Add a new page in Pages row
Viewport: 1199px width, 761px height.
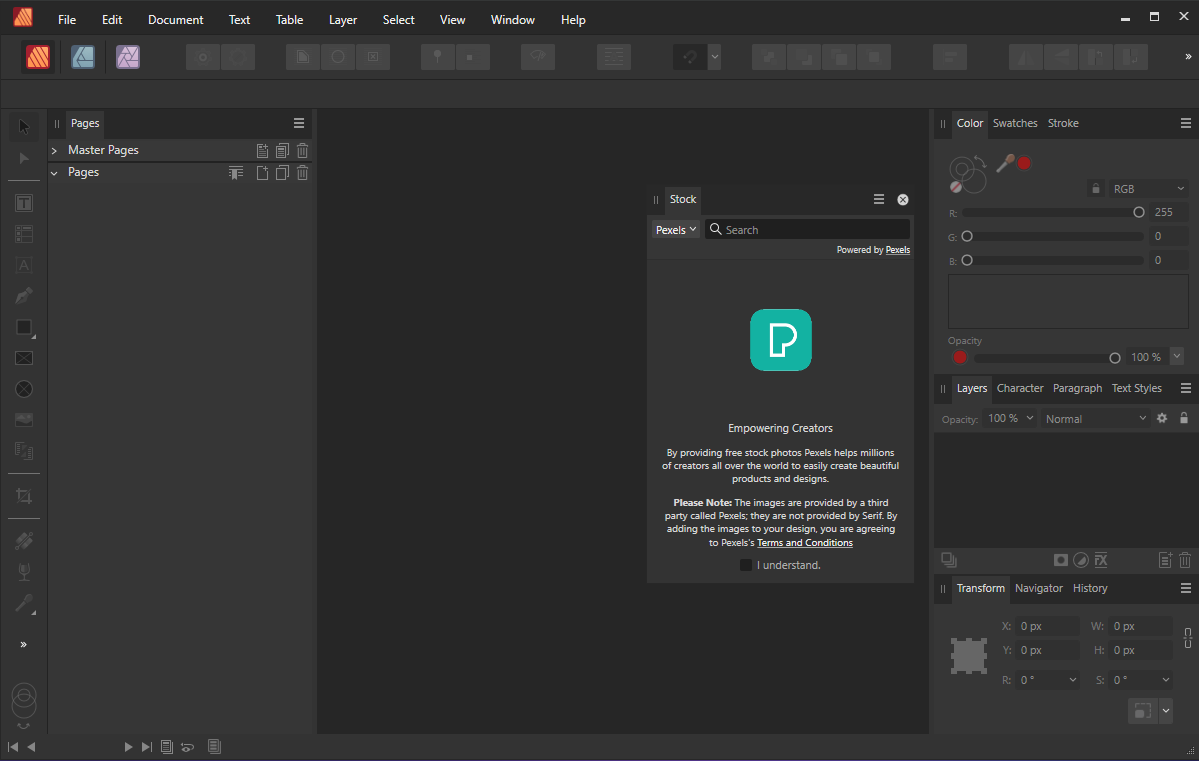(x=262, y=173)
